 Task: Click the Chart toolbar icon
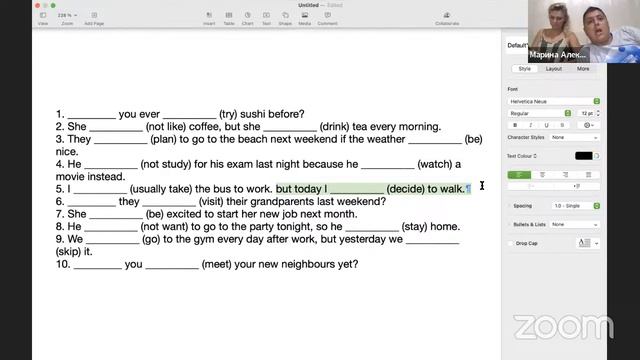(x=248, y=16)
